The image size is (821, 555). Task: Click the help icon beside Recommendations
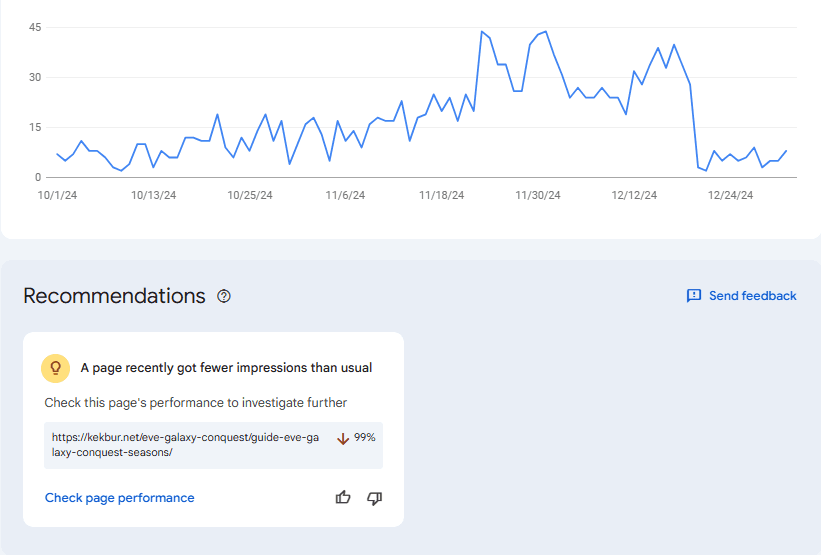click(224, 296)
